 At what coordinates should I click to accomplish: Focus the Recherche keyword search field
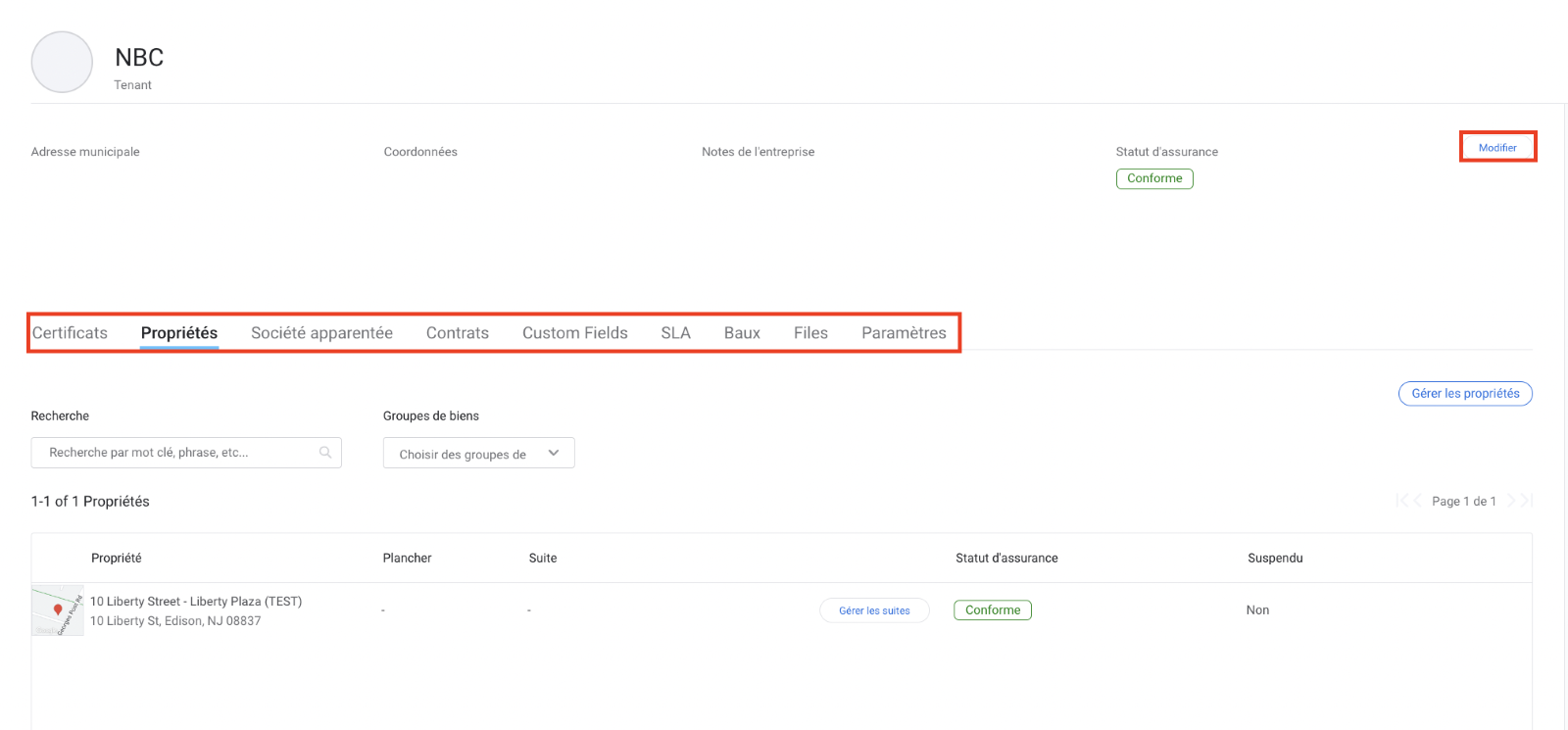coord(176,453)
